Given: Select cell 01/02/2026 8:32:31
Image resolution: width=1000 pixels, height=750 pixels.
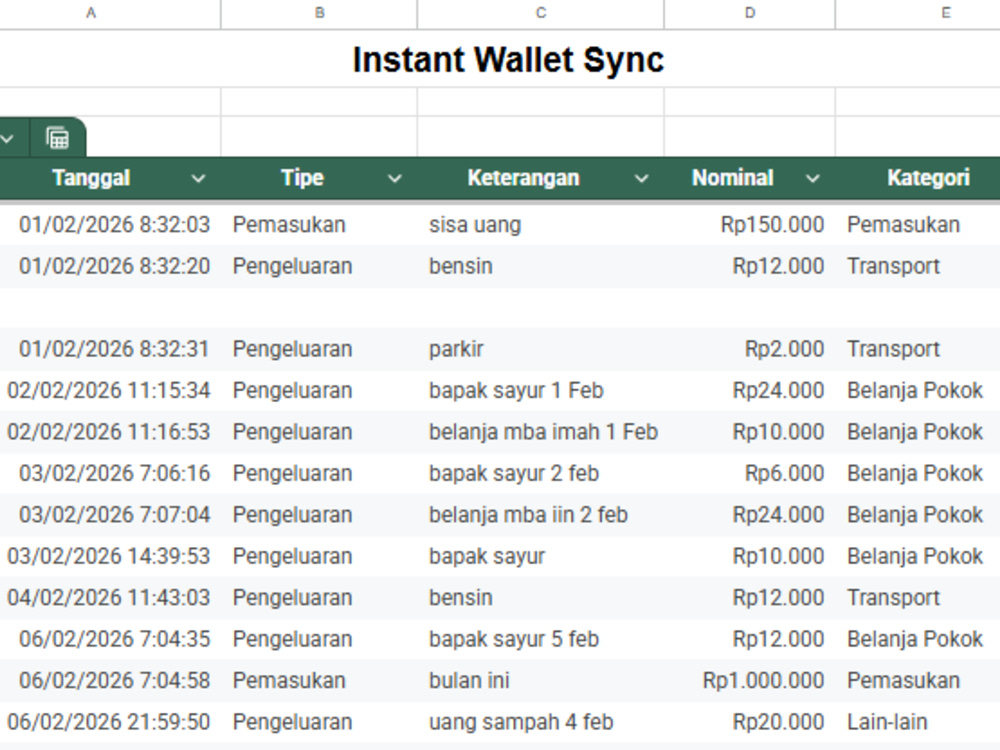Looking at the screenshot, I should (110, 349).
